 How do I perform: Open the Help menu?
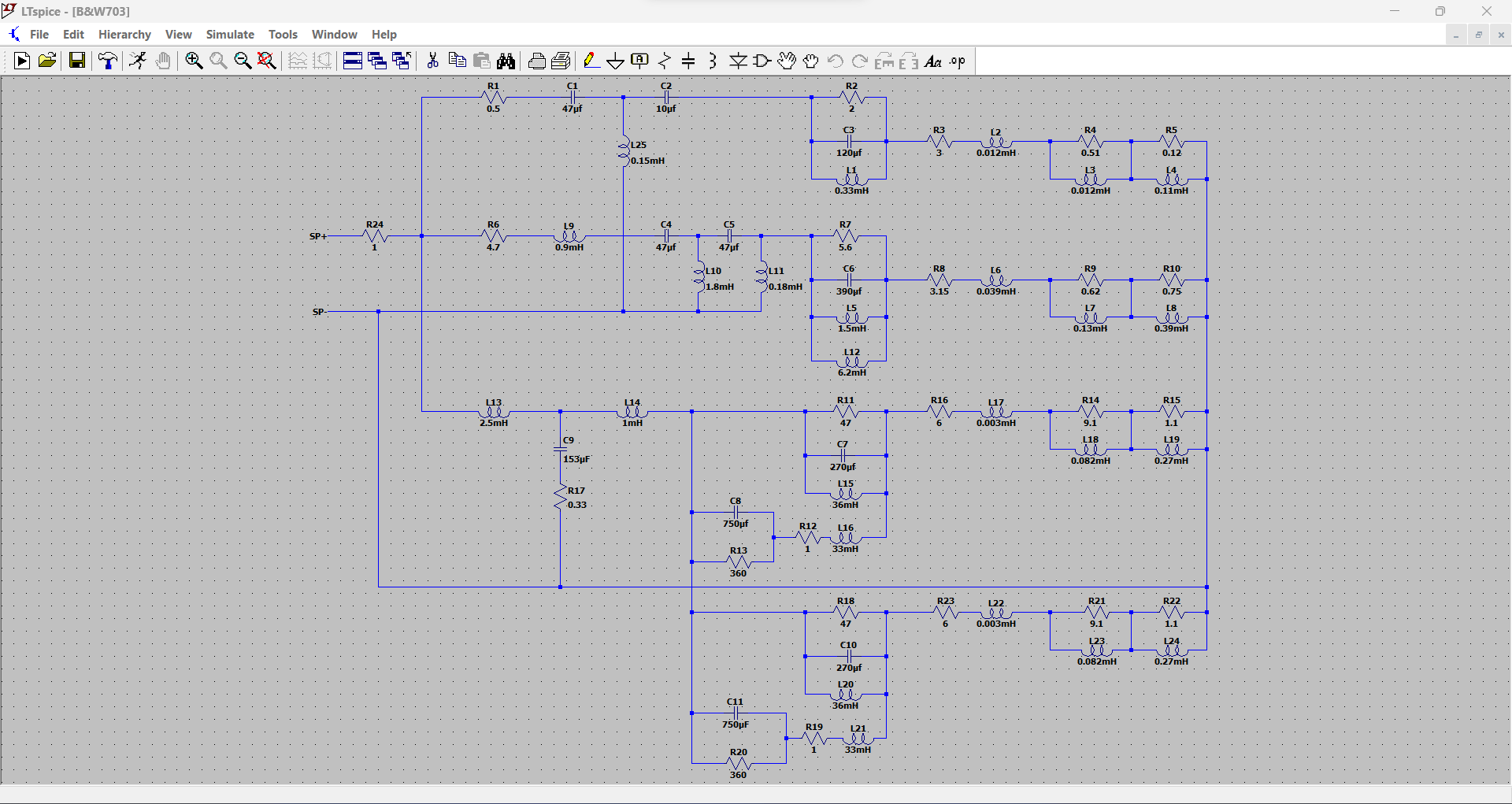[384, 35]
